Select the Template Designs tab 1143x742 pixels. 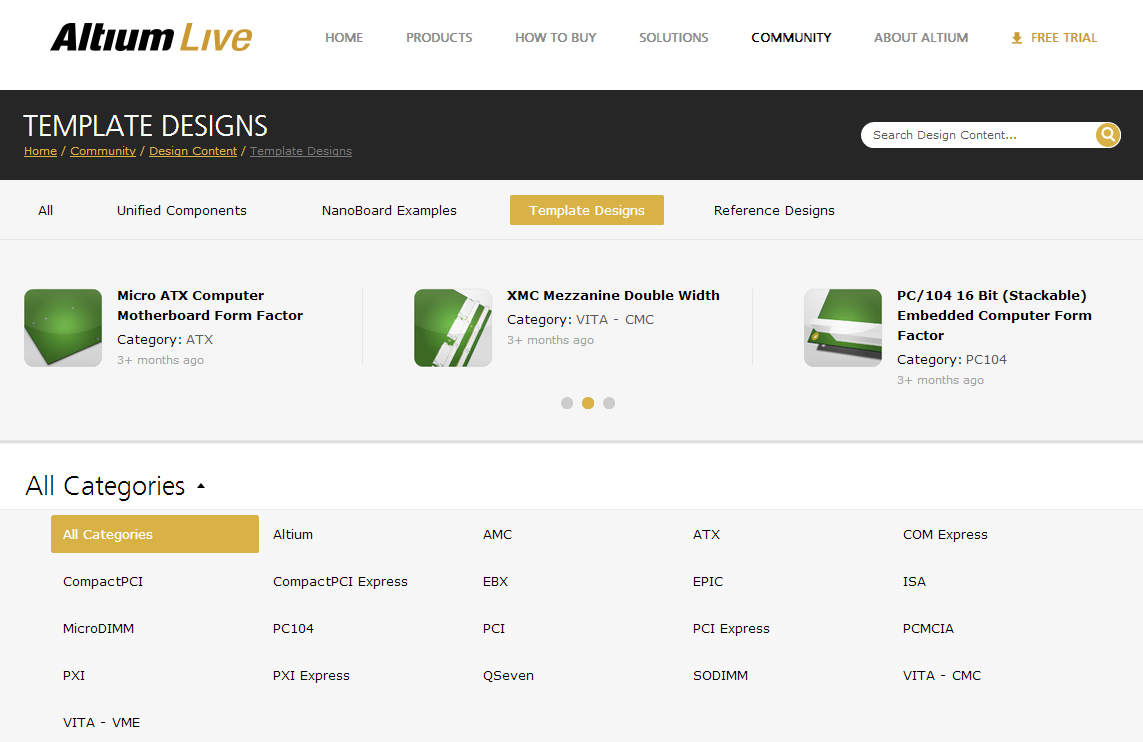click(x=587, y=210)
